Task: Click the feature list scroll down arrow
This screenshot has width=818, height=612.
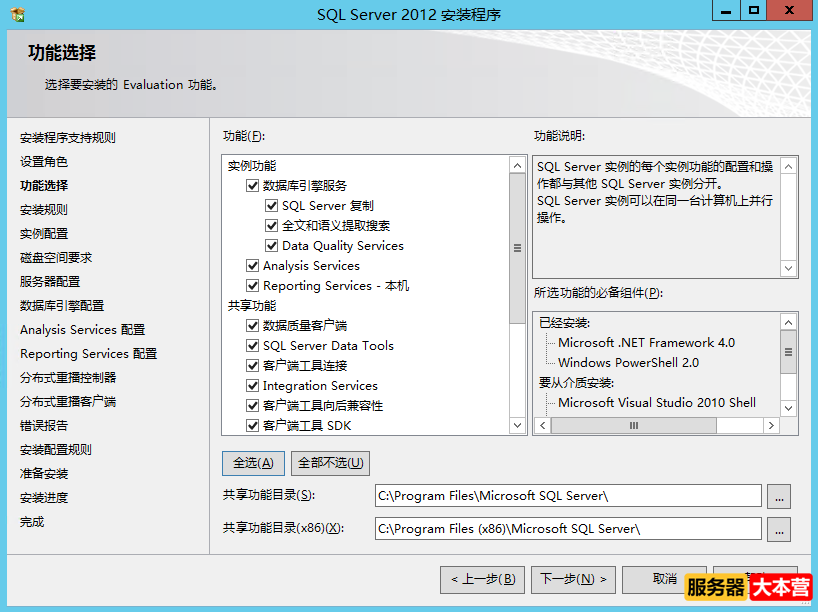Action: tap(517, 425)
